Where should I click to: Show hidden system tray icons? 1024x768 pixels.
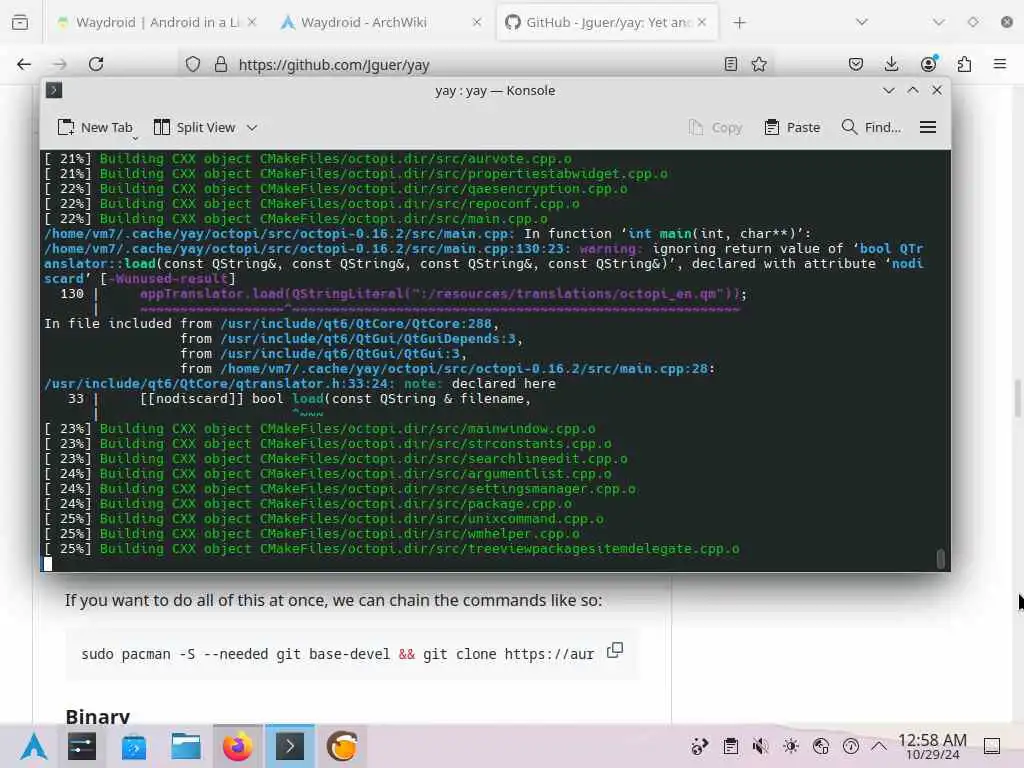[x=879, y=746]
